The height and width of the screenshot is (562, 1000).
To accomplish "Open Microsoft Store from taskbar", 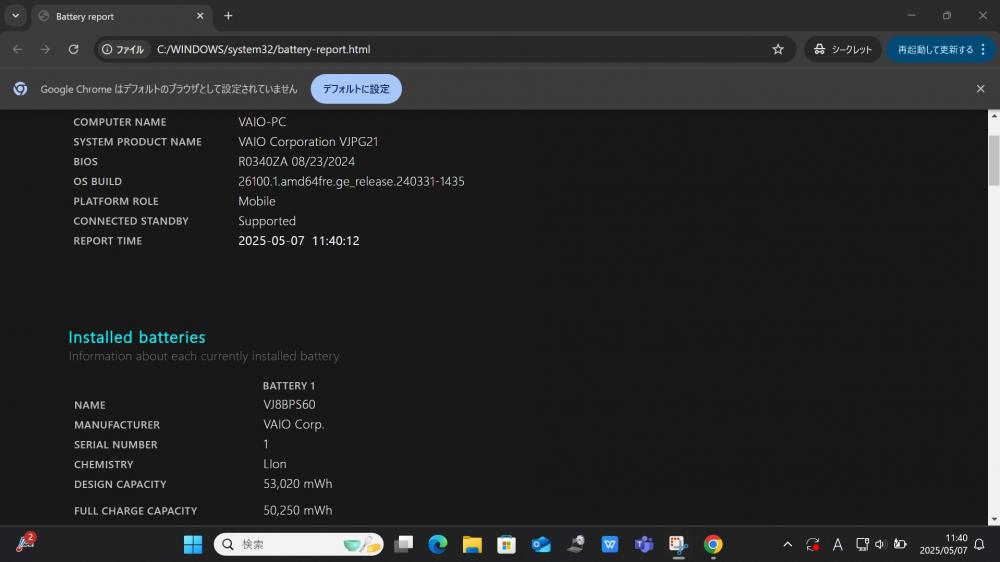I will [506, 544].
